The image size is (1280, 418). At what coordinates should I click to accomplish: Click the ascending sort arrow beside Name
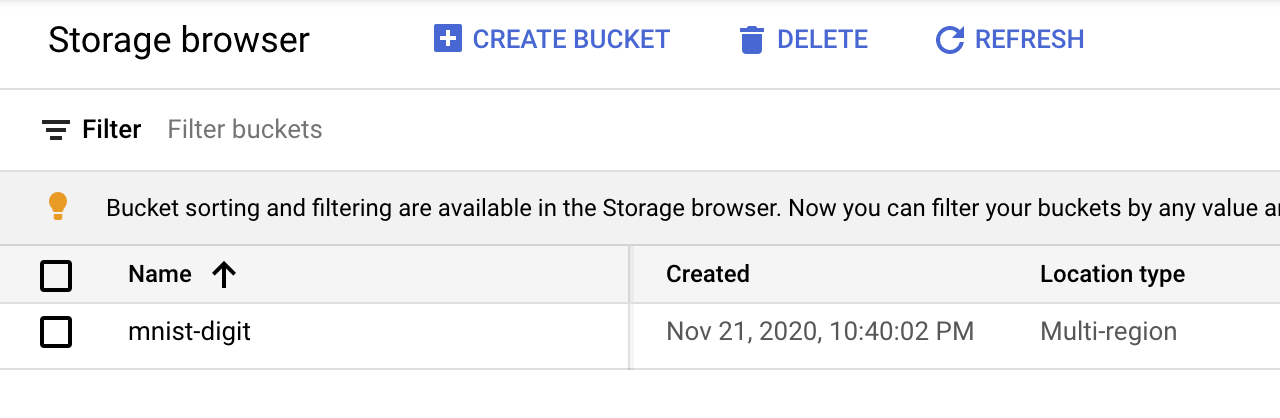pos(224,275)
